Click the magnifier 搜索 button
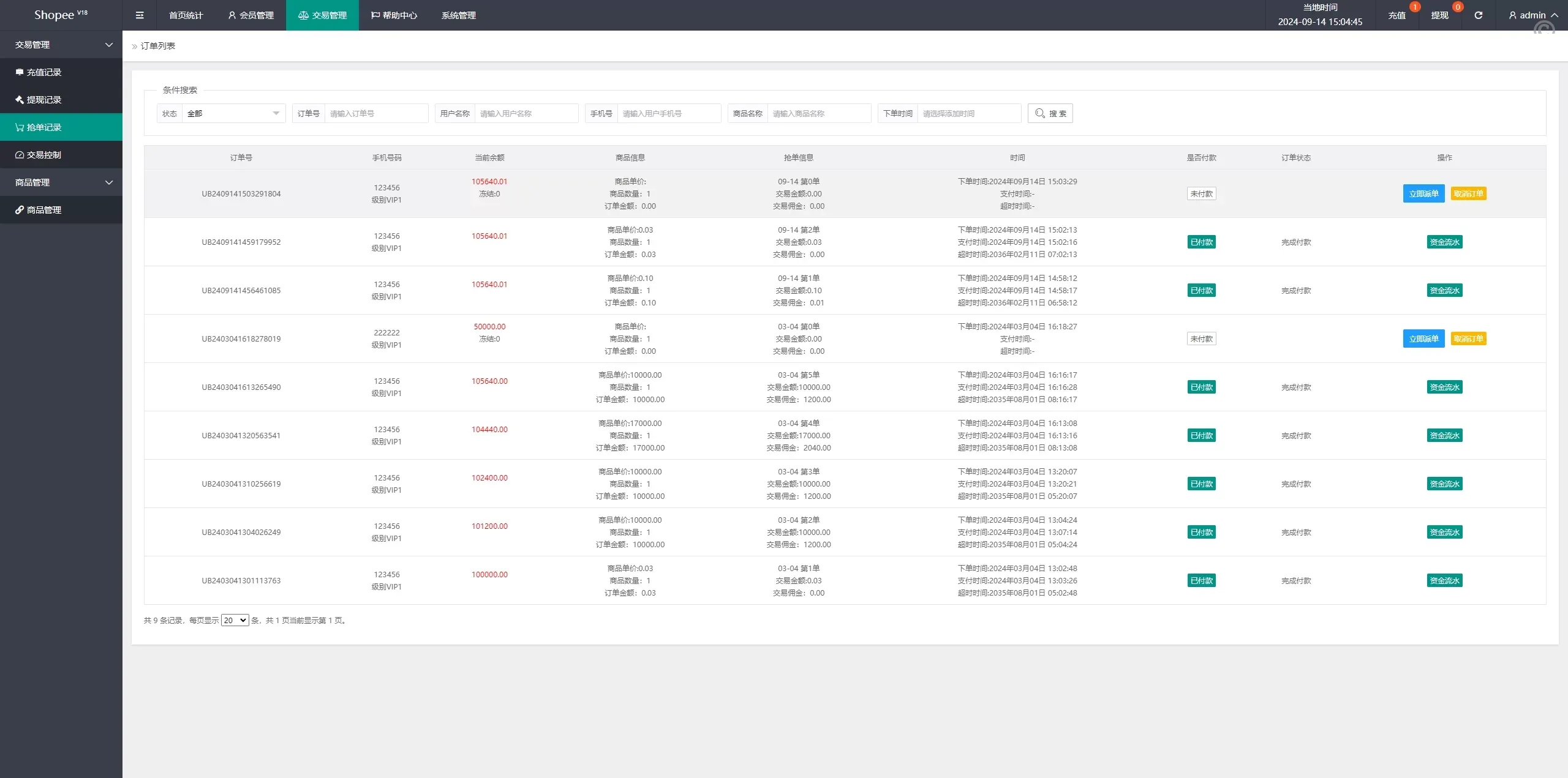Image resolution: width=1568 pixels, height=778 pixels. point(1050,113)
